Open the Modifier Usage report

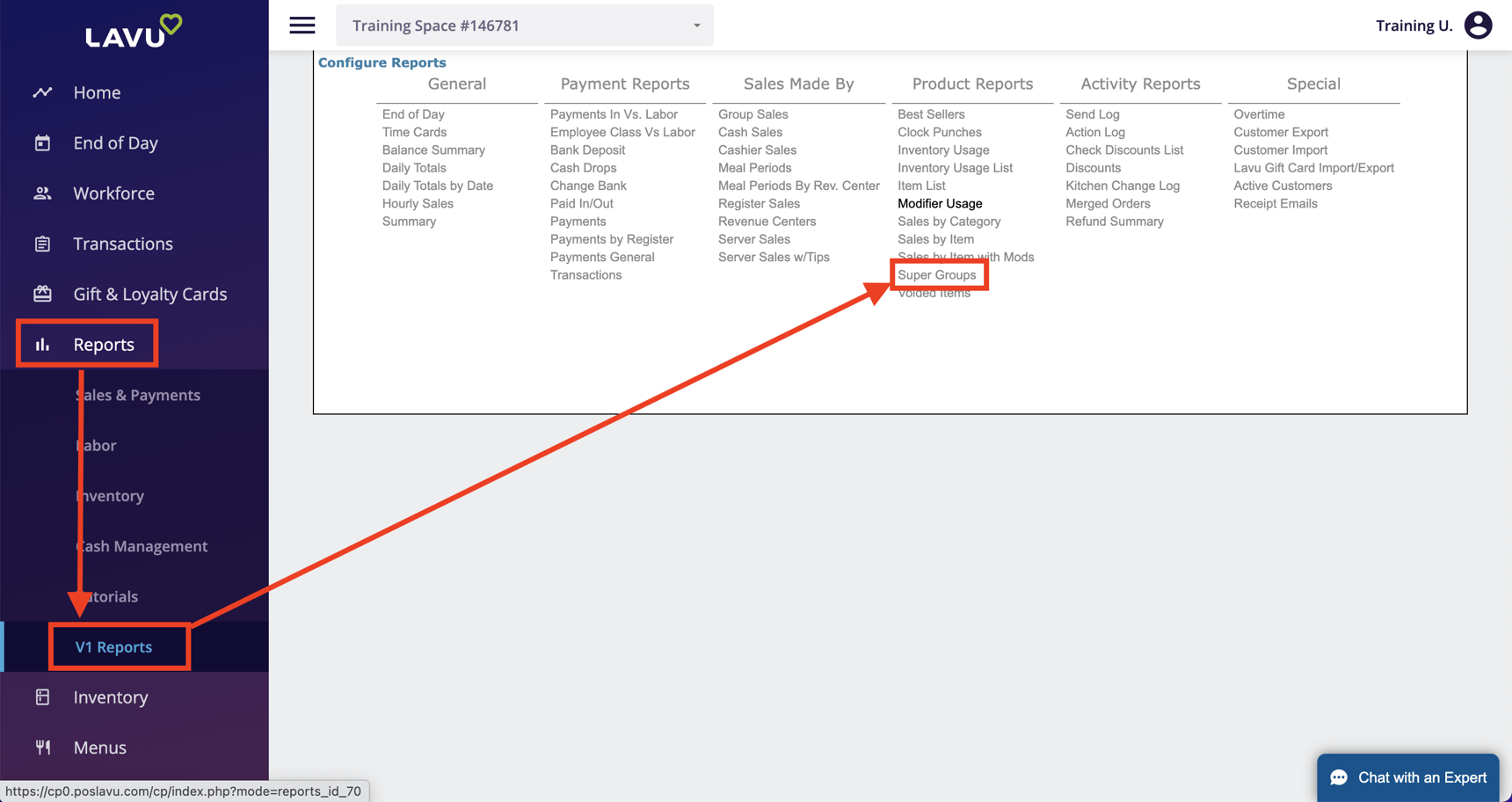tap(940, 204)
